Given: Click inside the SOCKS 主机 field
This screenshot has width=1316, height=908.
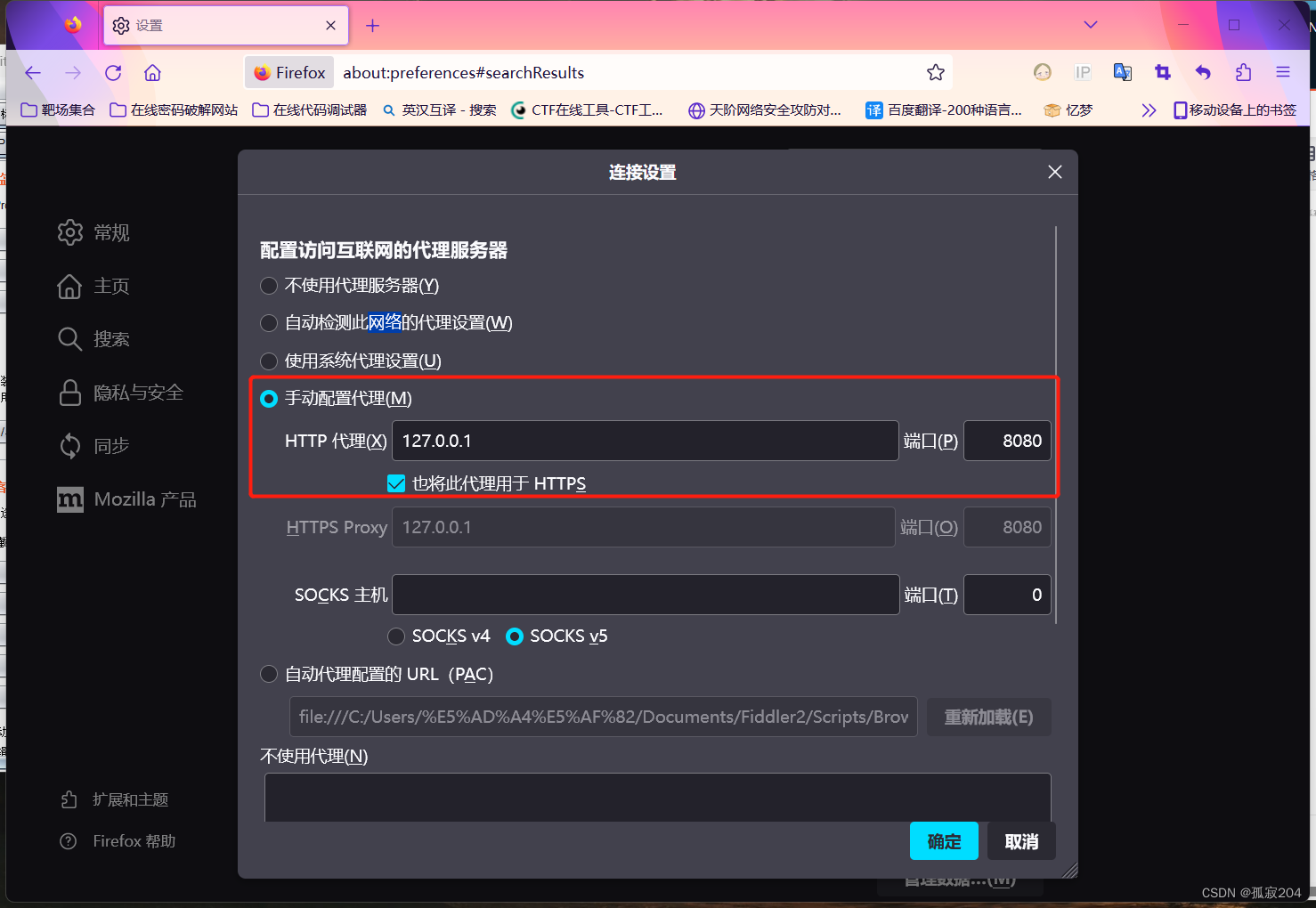Looking at the screenshot, I should pyautogui.click(x=645, y=595).
